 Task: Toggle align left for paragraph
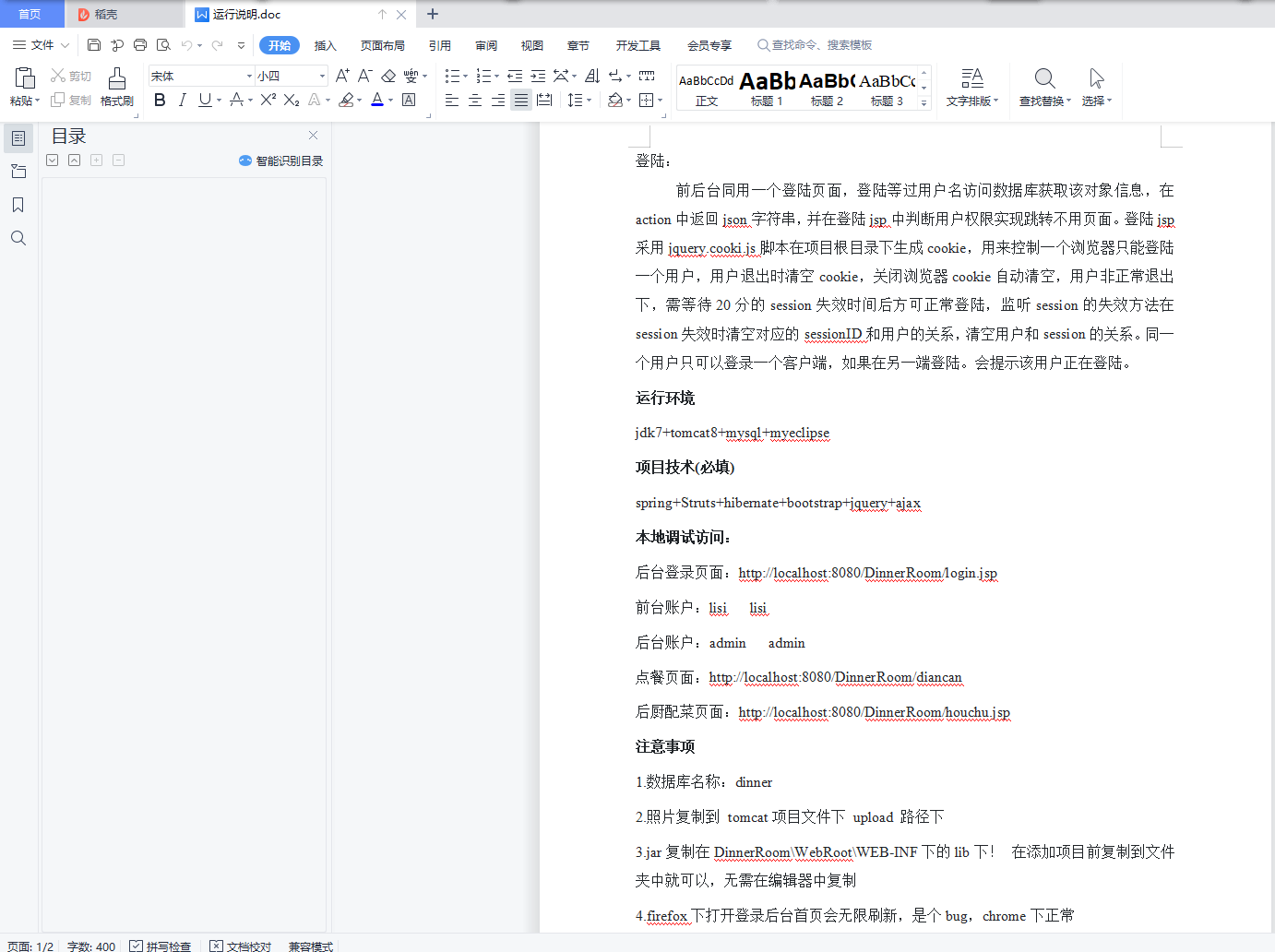(452, 100)
